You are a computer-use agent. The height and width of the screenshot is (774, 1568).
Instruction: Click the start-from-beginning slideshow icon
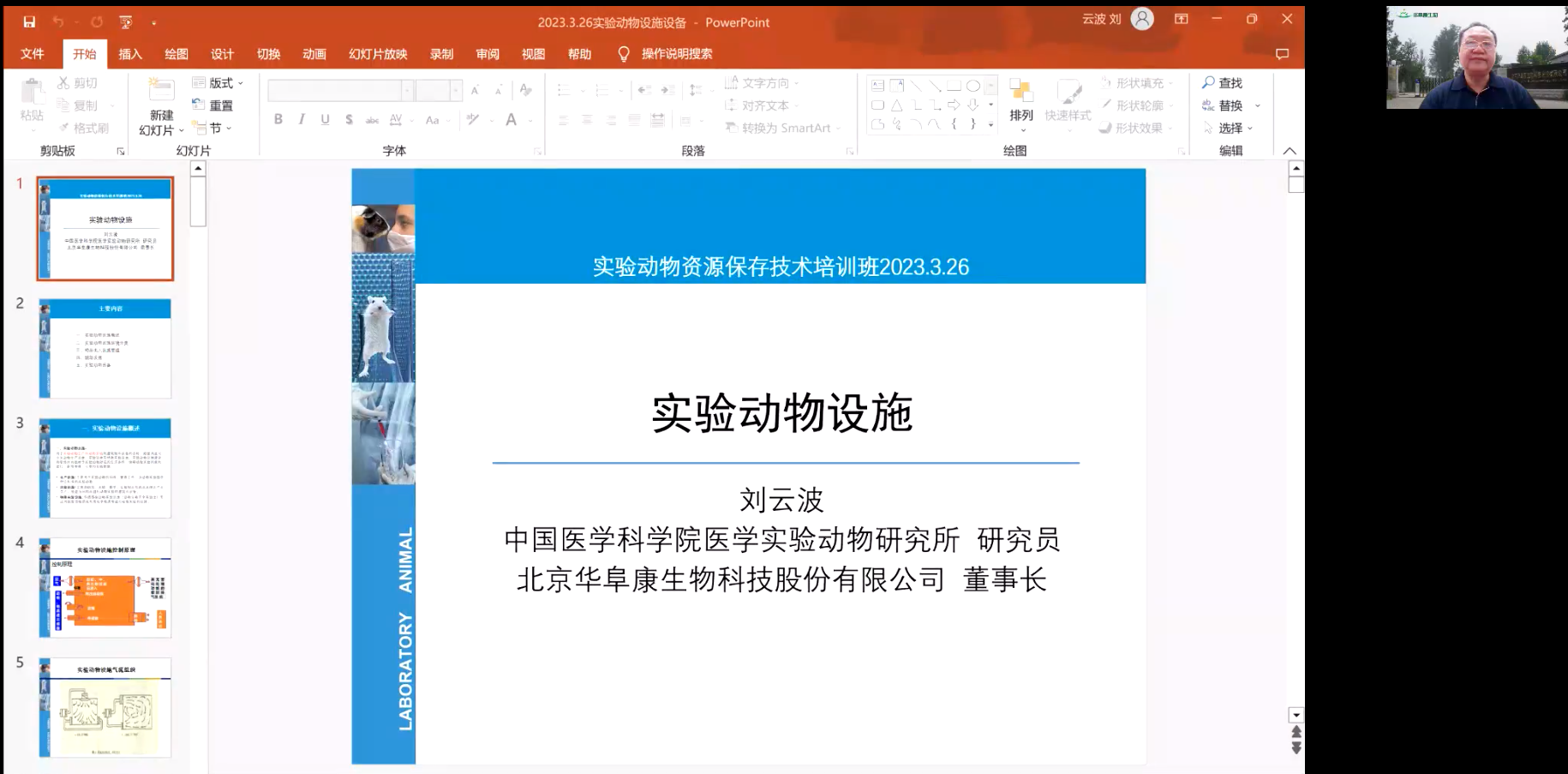pos(126,22)
